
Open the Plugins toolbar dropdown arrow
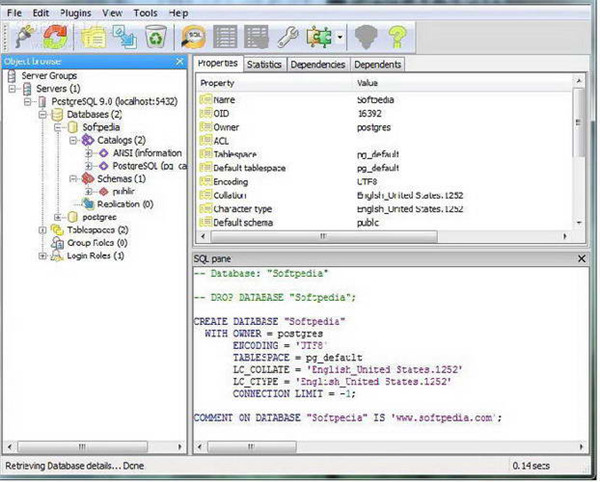click(x=341, y=38)
